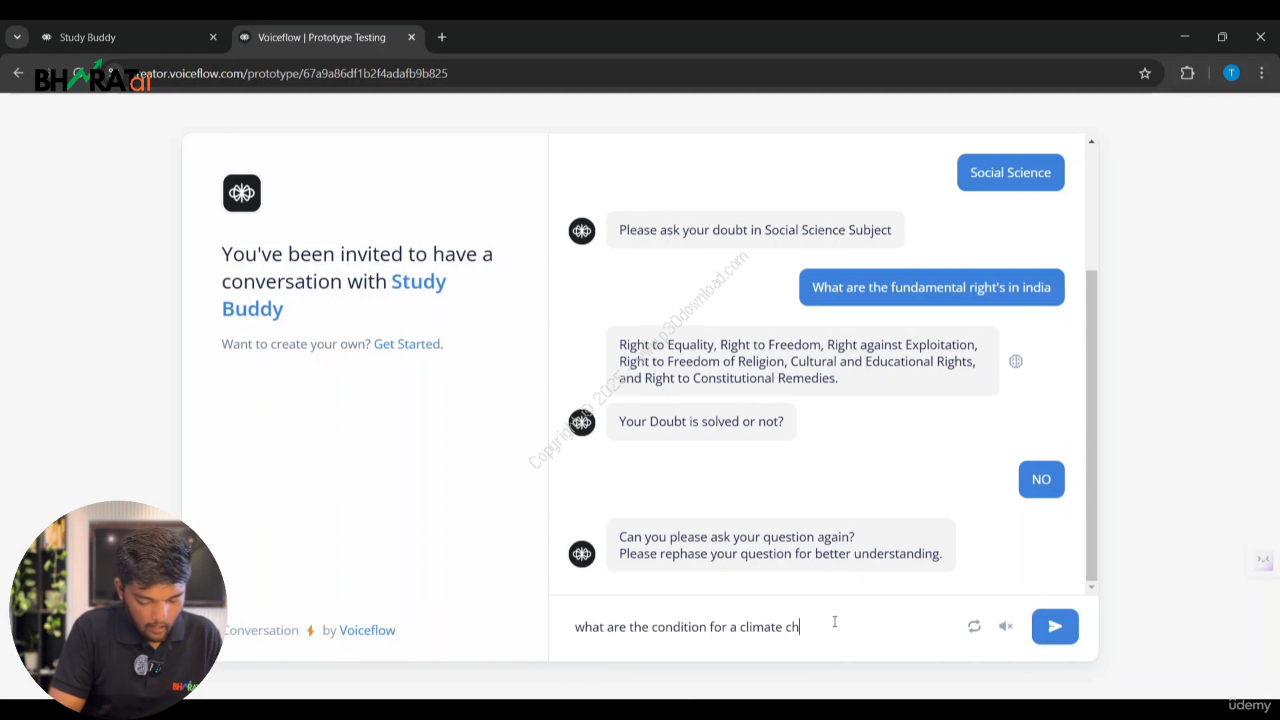Click the debug icon beside fundamental rights answer

point(1016,361)
